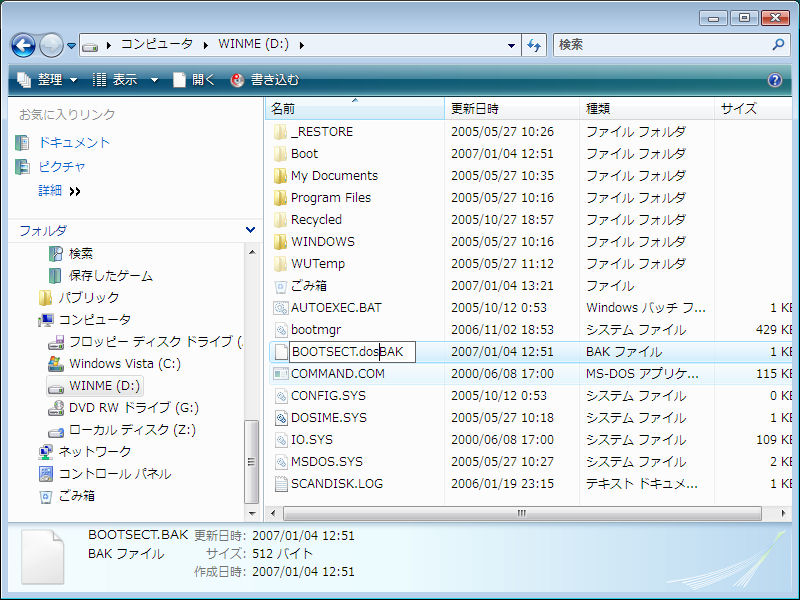Select the COMMAND.COM file icon
The height and width of the screenshot is (600, 800).
pyautogui.click(x=281, y=374)
